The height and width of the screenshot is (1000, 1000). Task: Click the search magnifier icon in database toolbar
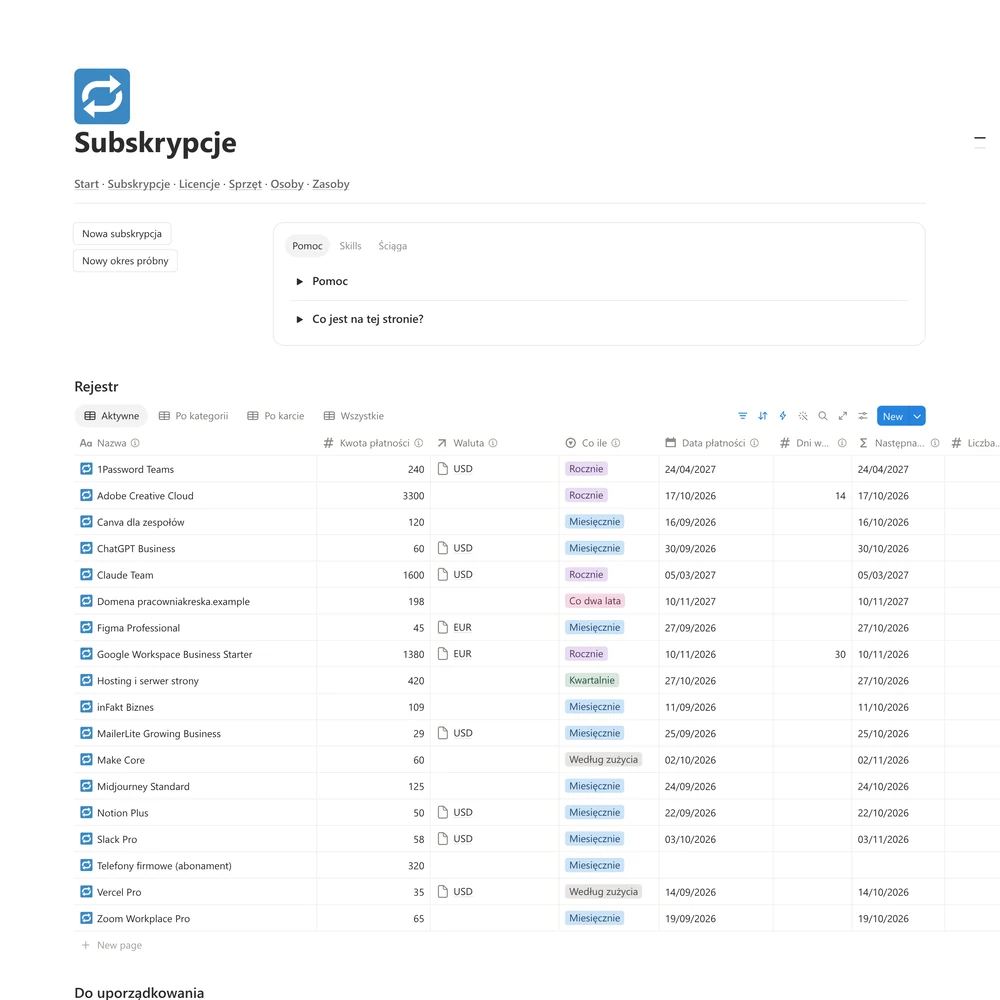823,416
